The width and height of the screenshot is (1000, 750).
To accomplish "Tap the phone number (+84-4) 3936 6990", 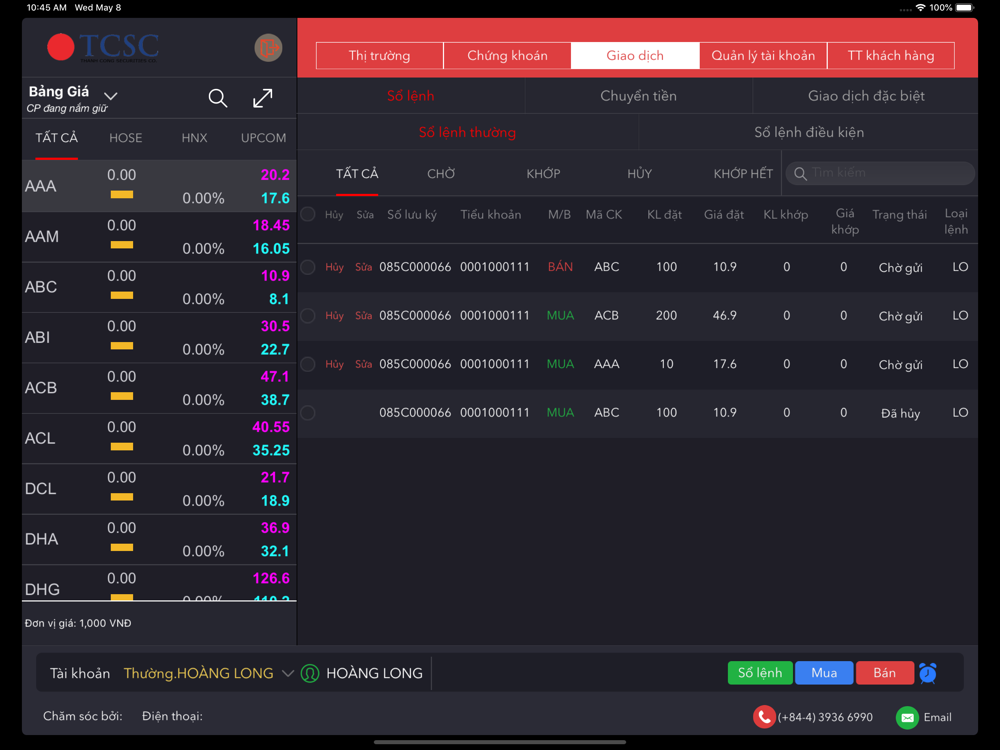I will pyautogui.click(x=825, y=717).
